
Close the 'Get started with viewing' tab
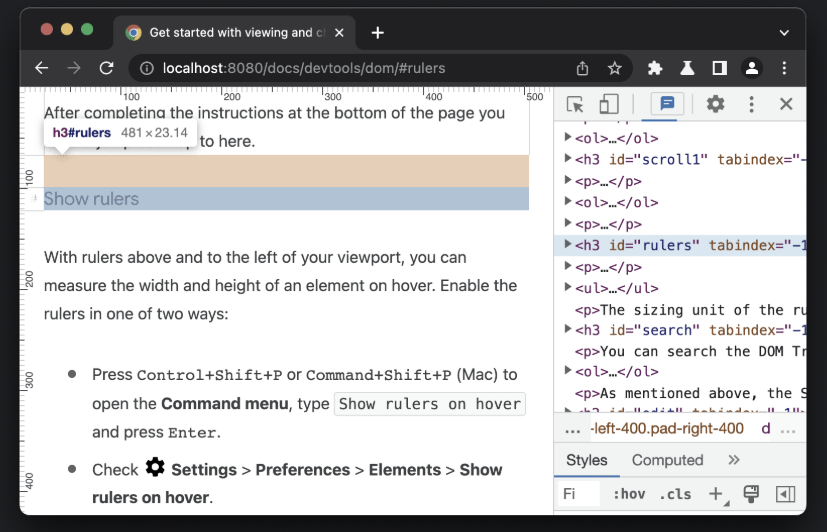click(339, 33)
